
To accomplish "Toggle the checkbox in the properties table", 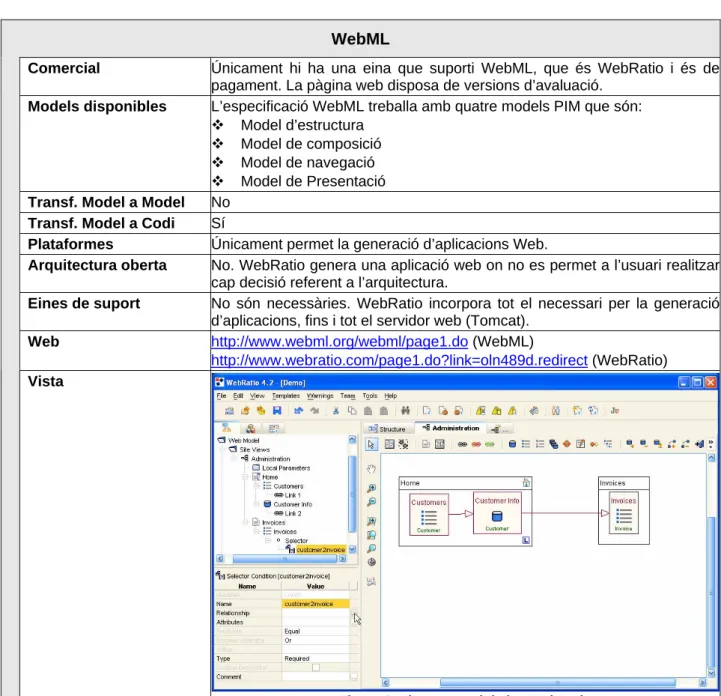I will click(x=316, y=667).
